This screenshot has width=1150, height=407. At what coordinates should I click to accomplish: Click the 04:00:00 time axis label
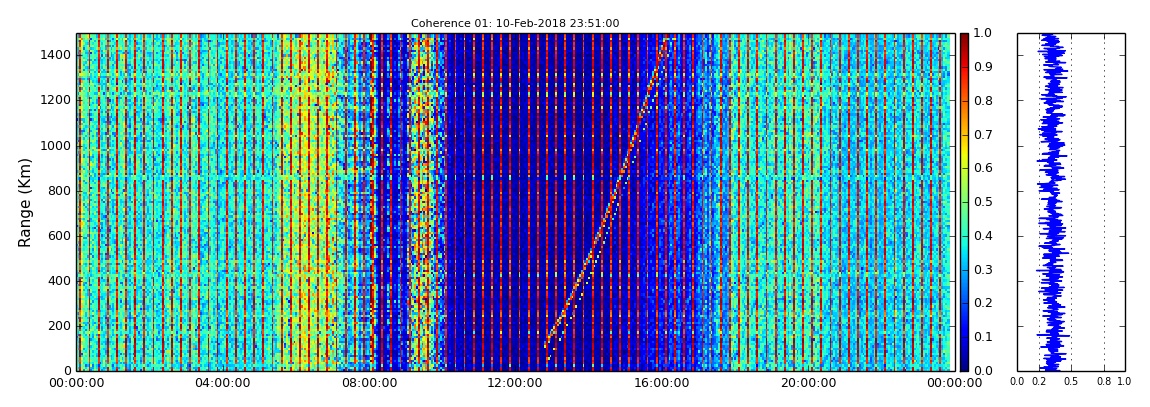222,383
